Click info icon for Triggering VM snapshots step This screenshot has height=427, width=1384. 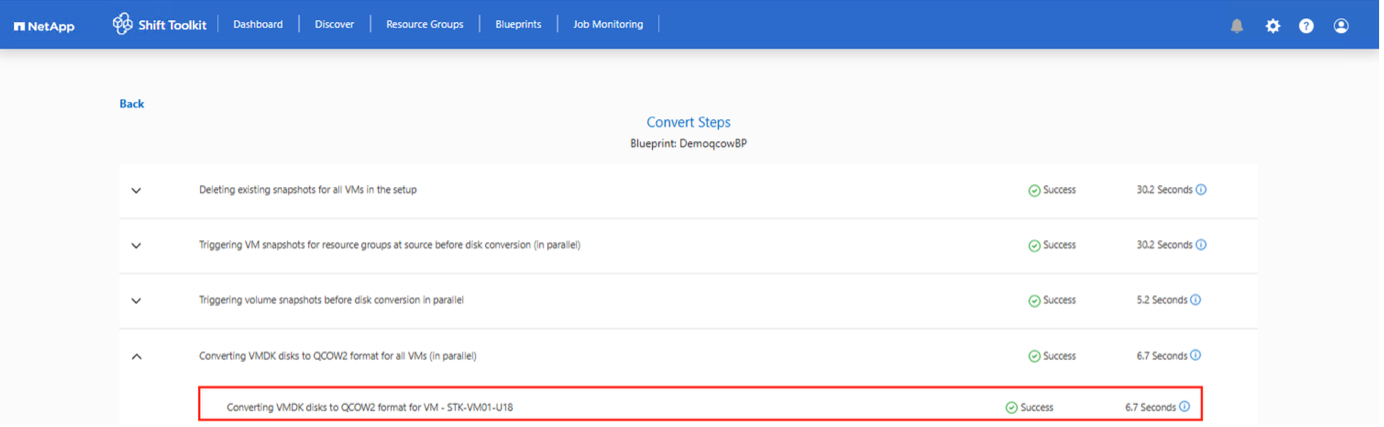coord(1201,245)
